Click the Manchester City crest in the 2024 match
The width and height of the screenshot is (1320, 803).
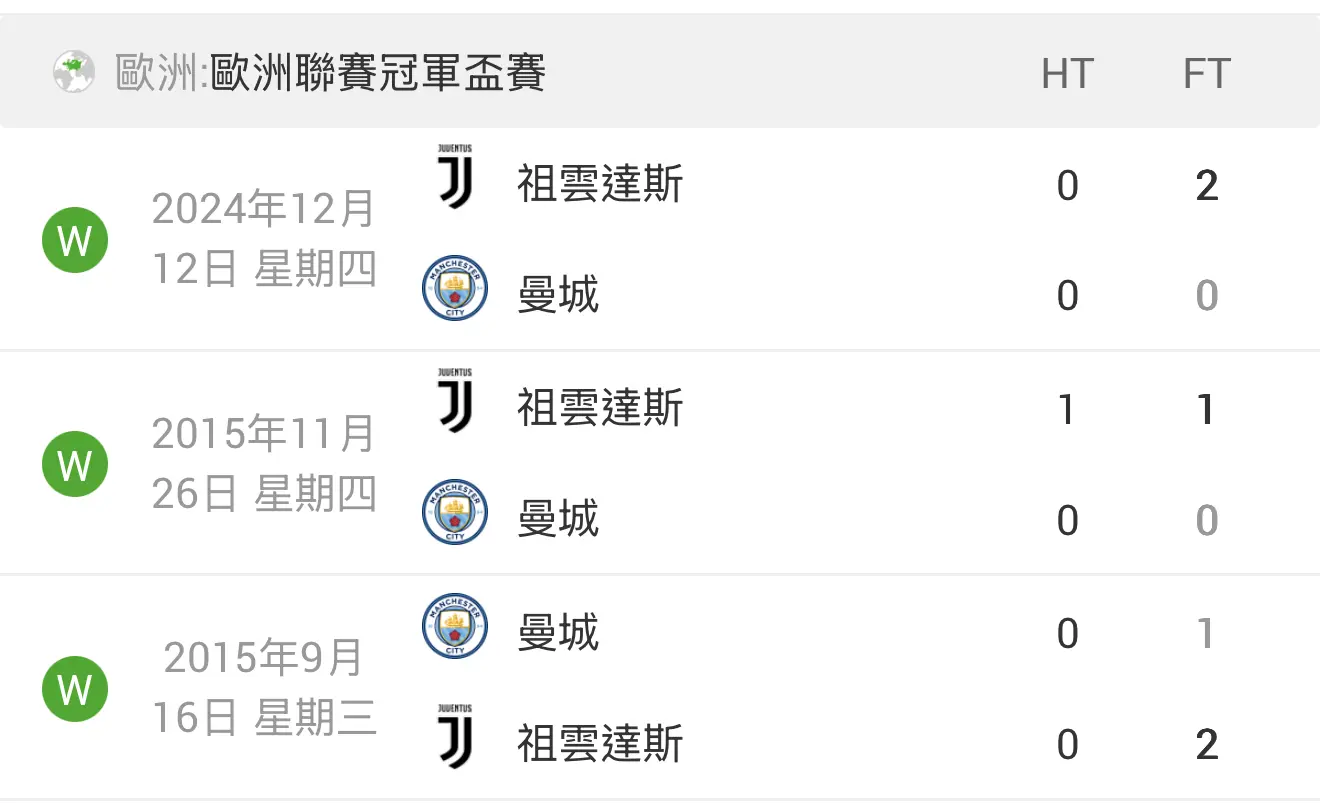[455, 288]
